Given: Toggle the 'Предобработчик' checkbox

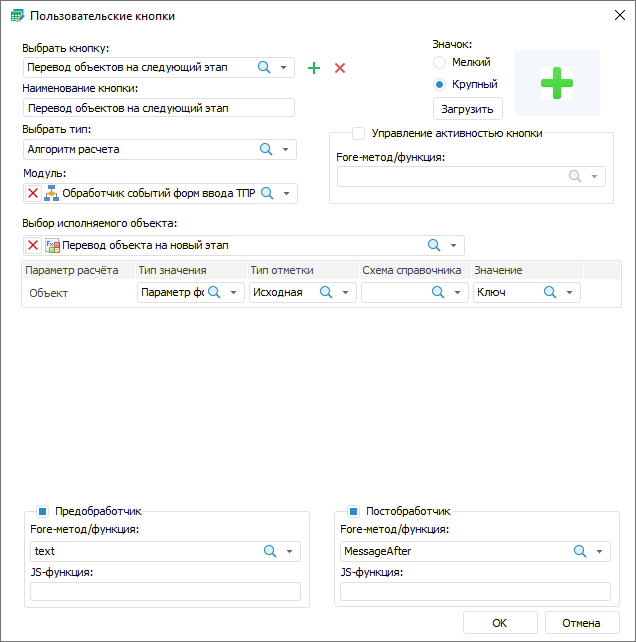Looking at the screenshot, I should pos(42,510).
